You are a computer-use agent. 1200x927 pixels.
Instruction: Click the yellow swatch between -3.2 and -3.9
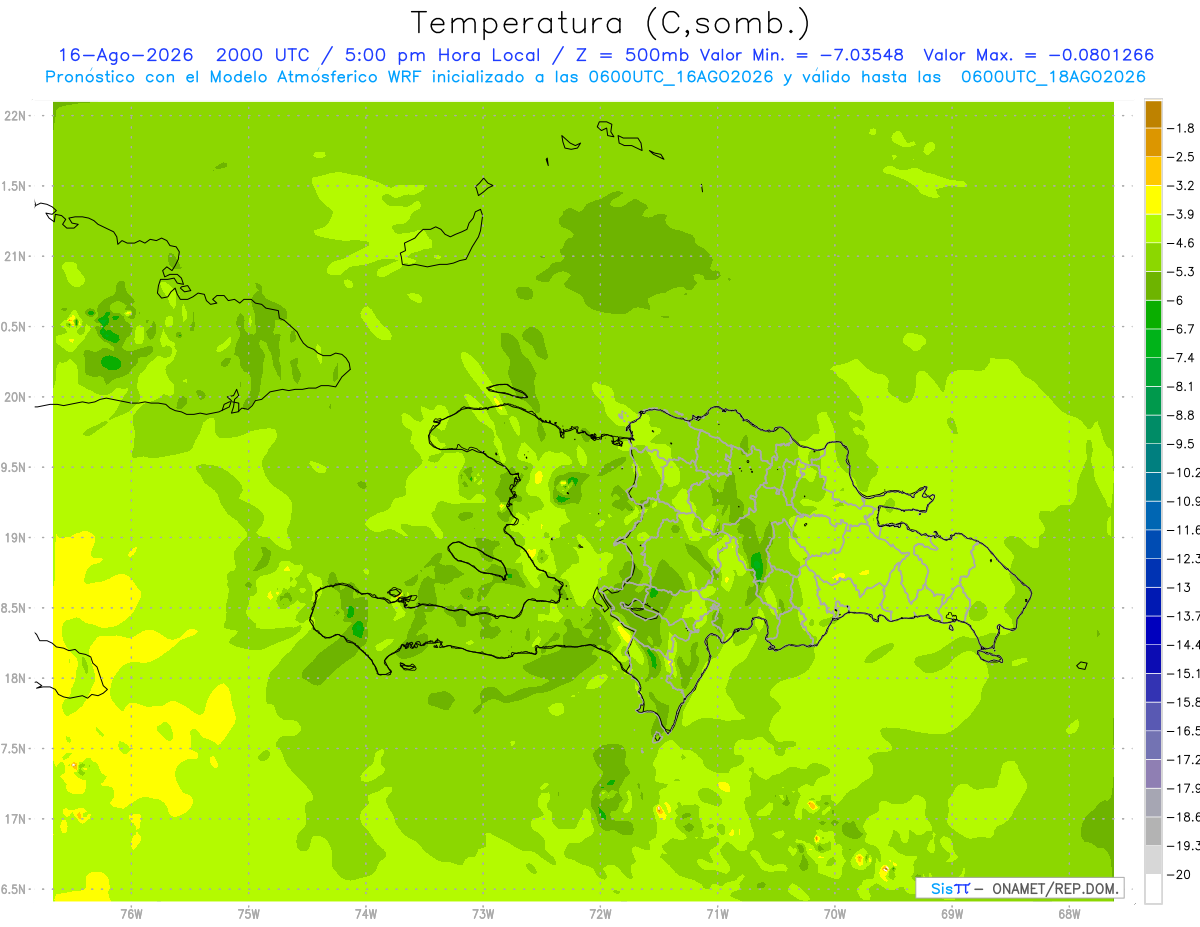point(1153,200)
